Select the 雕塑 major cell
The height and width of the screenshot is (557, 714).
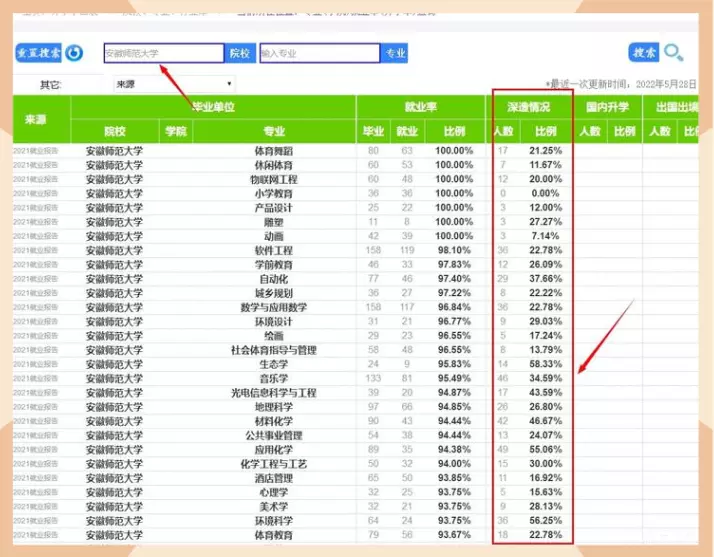pos(274,222)
